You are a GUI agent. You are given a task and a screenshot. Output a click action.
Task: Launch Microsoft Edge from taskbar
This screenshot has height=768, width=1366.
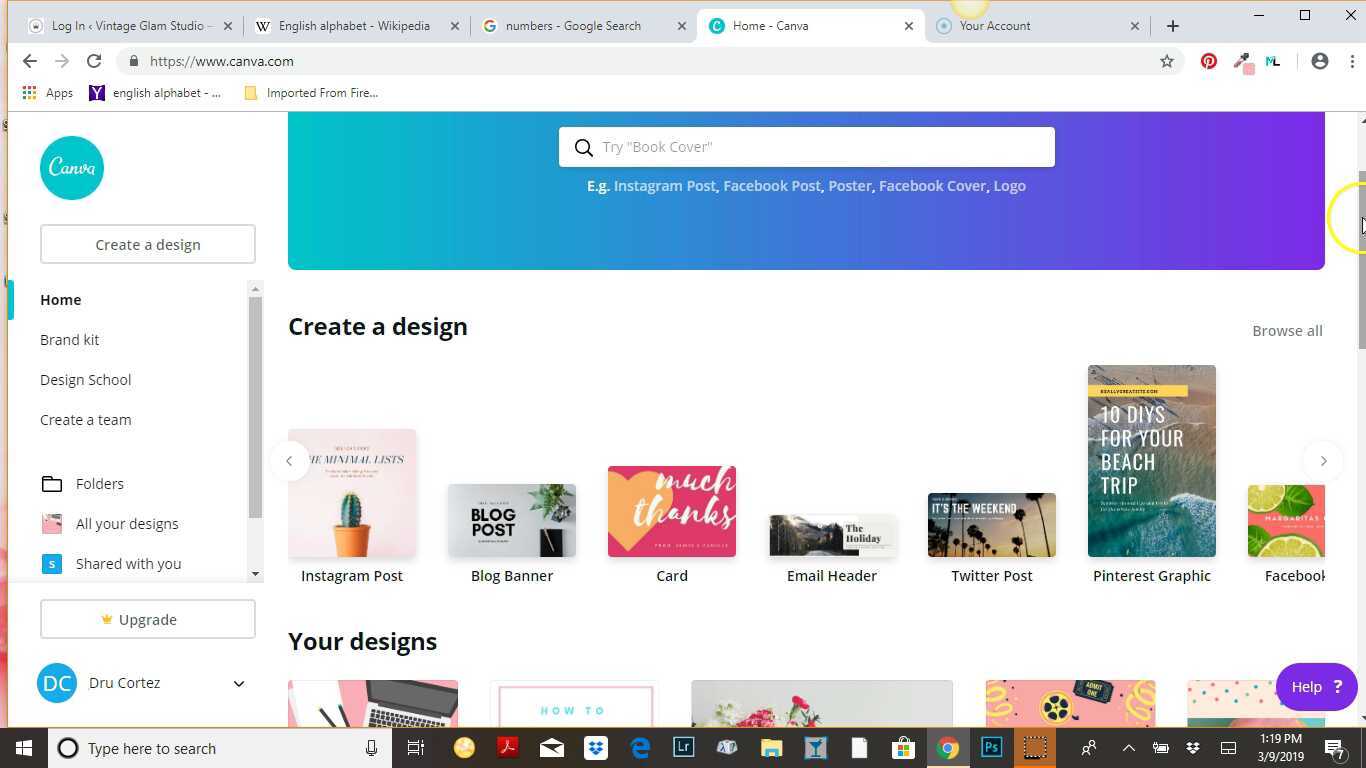click(x=640, y=748)
